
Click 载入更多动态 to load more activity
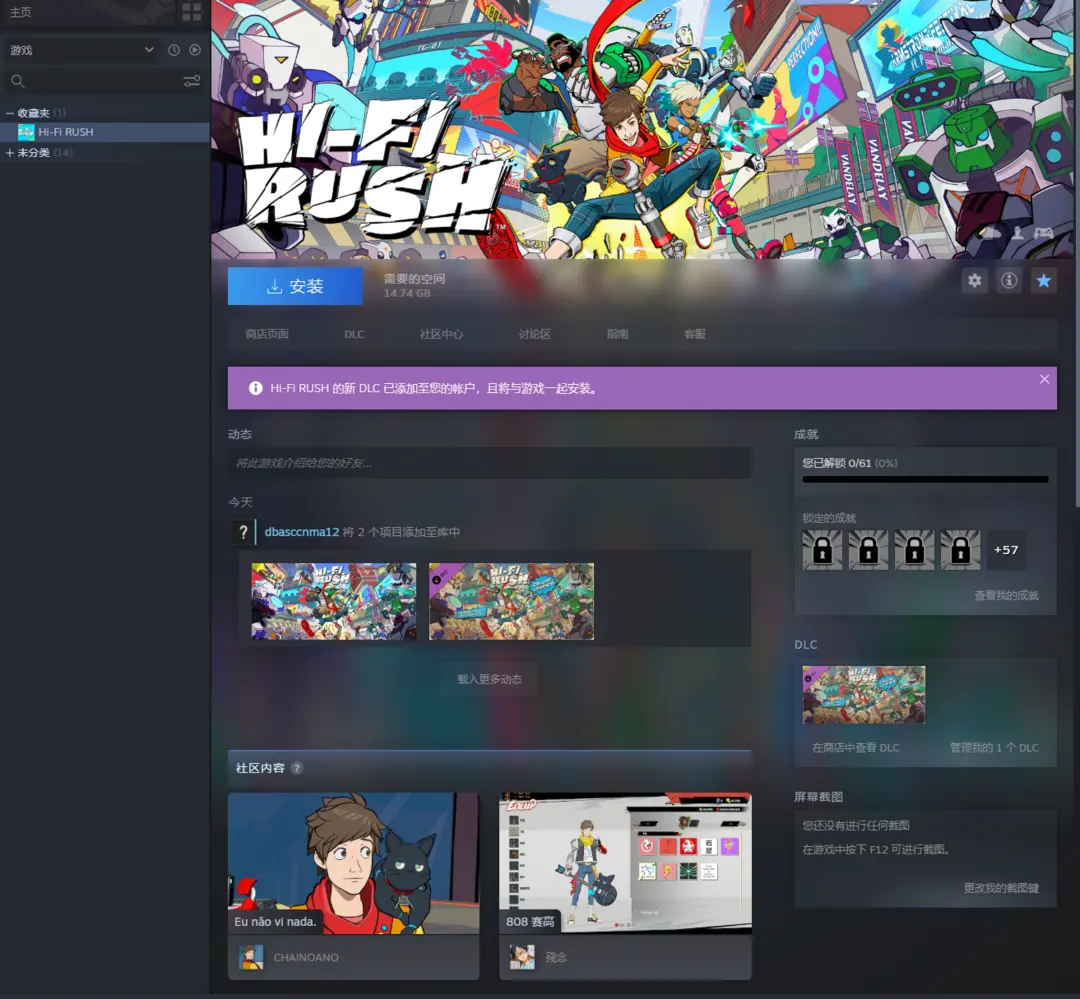point(489,679)
